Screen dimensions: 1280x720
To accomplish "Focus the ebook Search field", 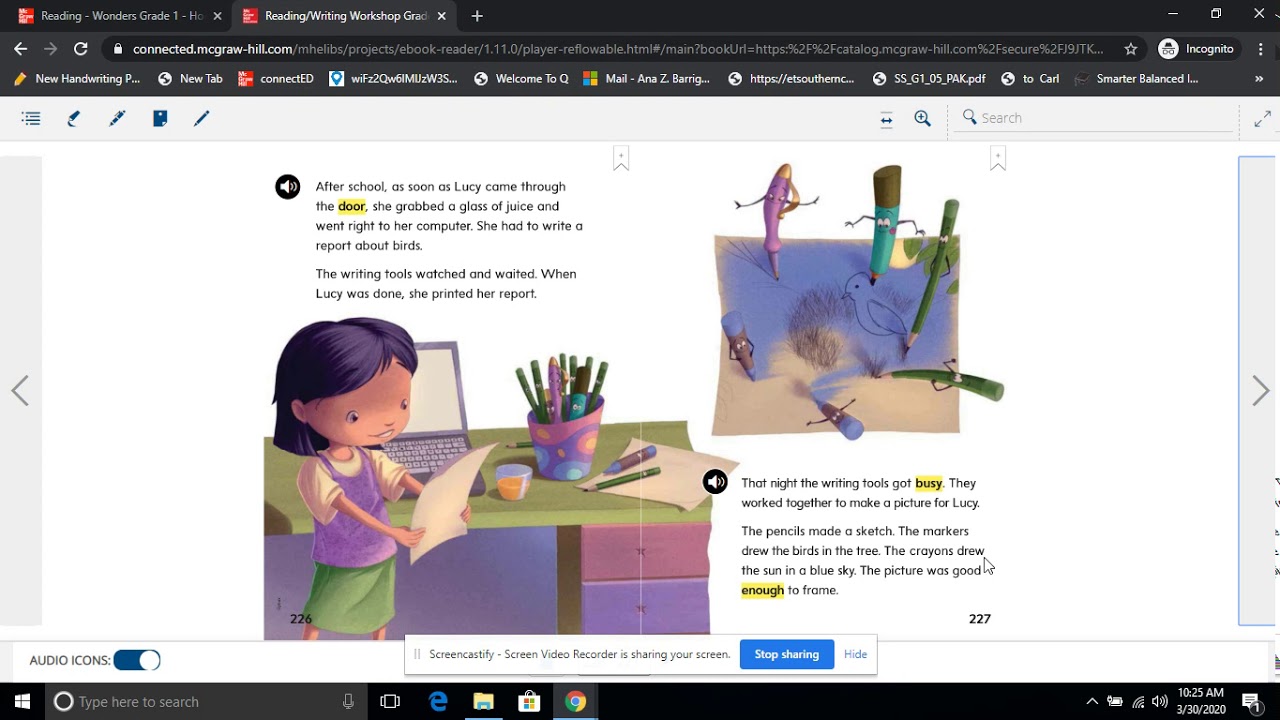I will (1095, 118).
